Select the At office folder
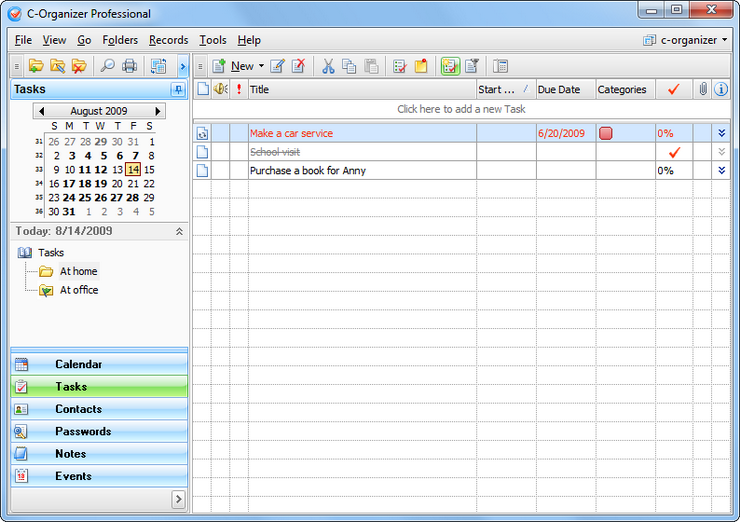740x522 pixels. coord(78,290)
